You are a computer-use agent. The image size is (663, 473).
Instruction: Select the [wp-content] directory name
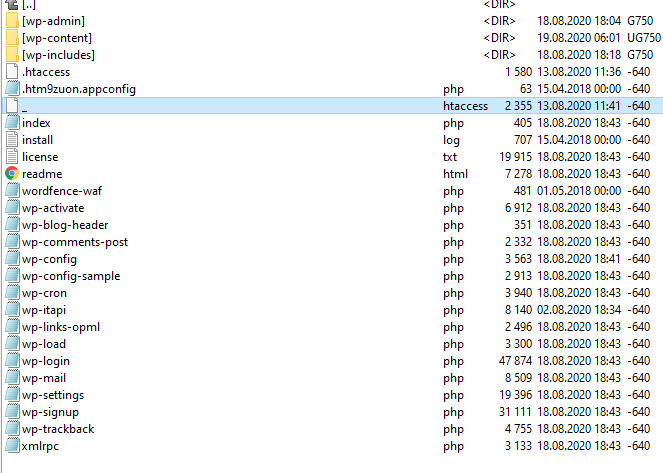57,38
